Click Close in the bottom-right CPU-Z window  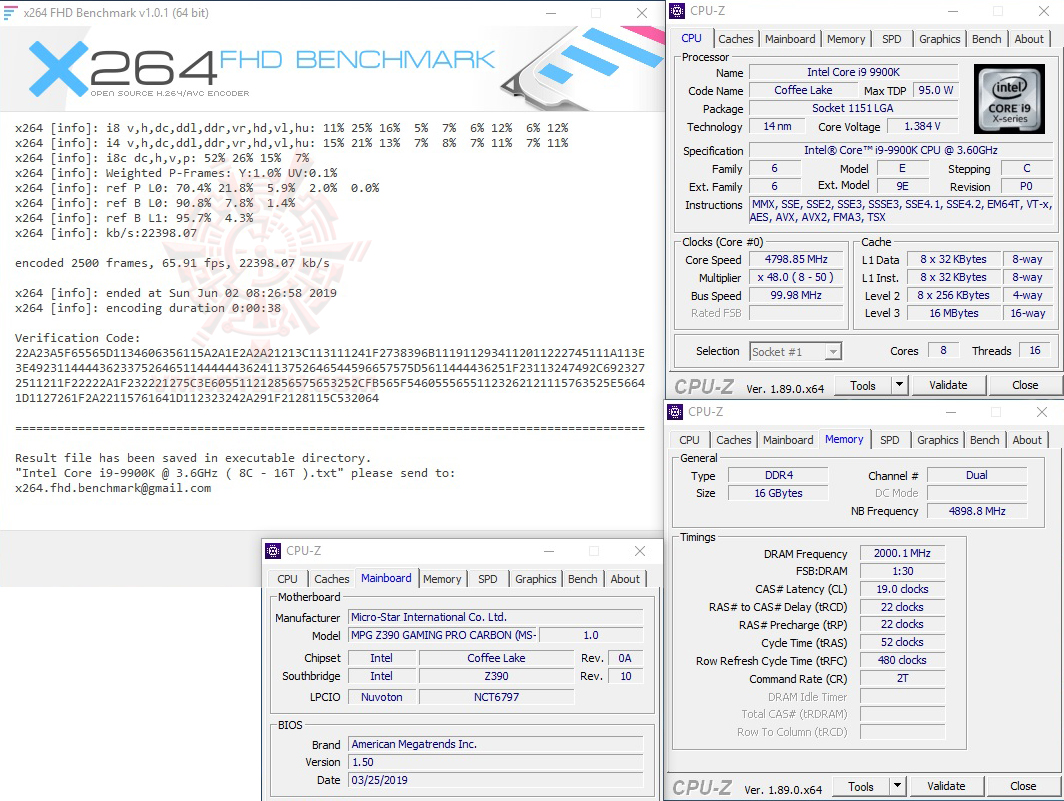pyautogui.click(x=1023, y=786)
